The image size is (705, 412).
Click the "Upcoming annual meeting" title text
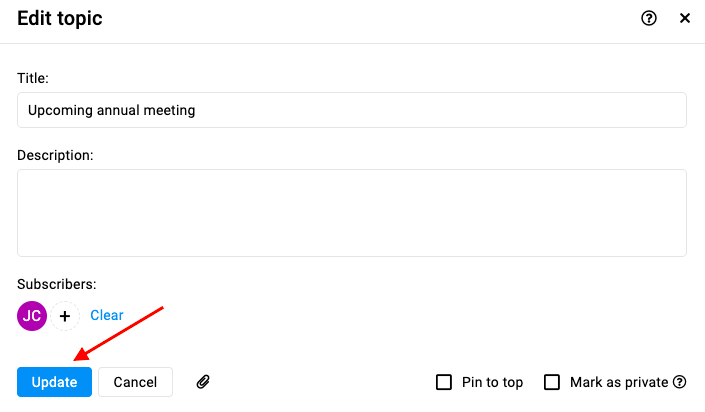112,110
